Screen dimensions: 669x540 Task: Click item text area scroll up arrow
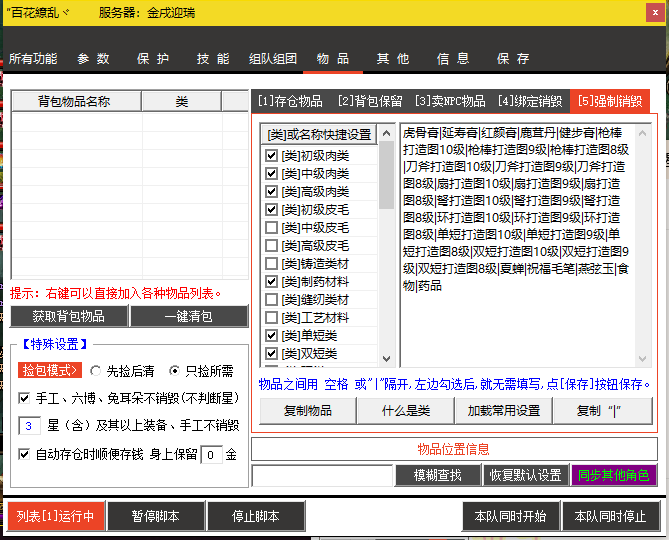pyautogui.click(x=643, y=134)
